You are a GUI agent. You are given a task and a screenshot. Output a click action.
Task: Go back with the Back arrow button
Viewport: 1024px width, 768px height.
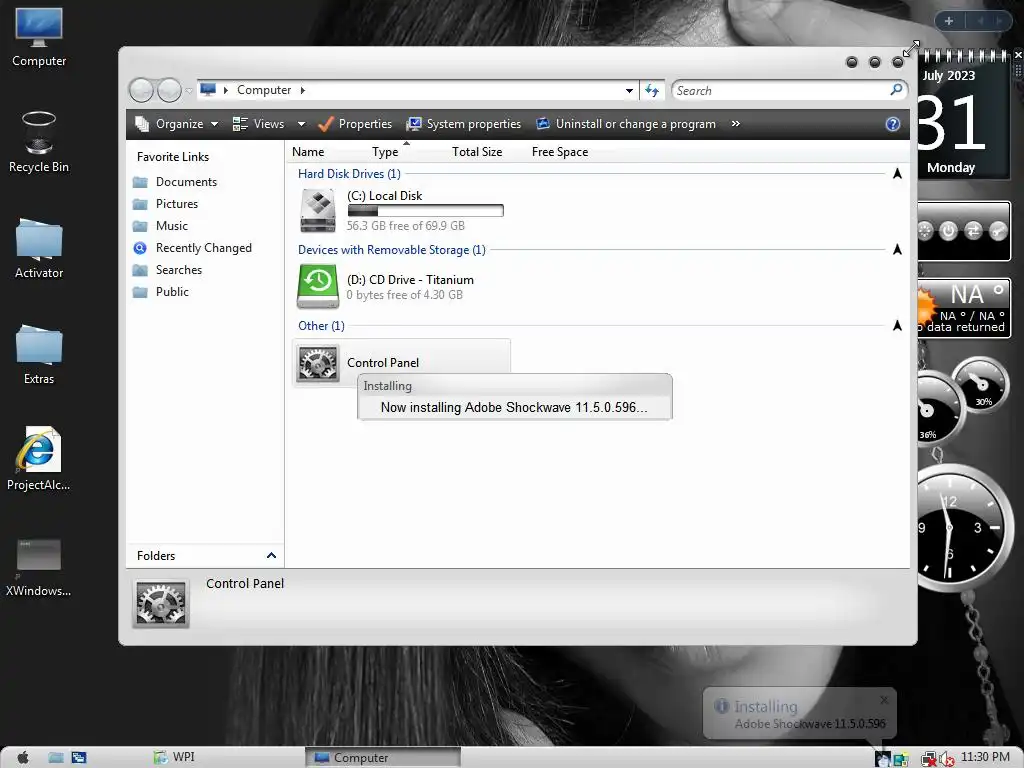[141, 90]
